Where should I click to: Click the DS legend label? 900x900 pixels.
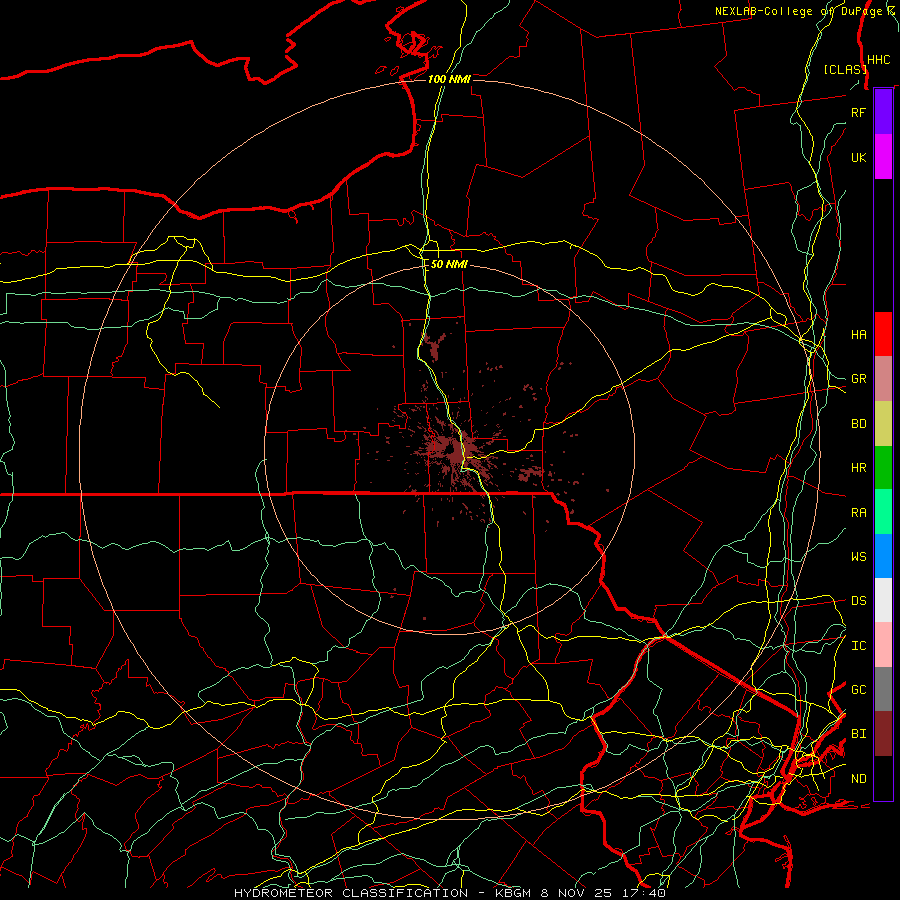click(858, 600)
